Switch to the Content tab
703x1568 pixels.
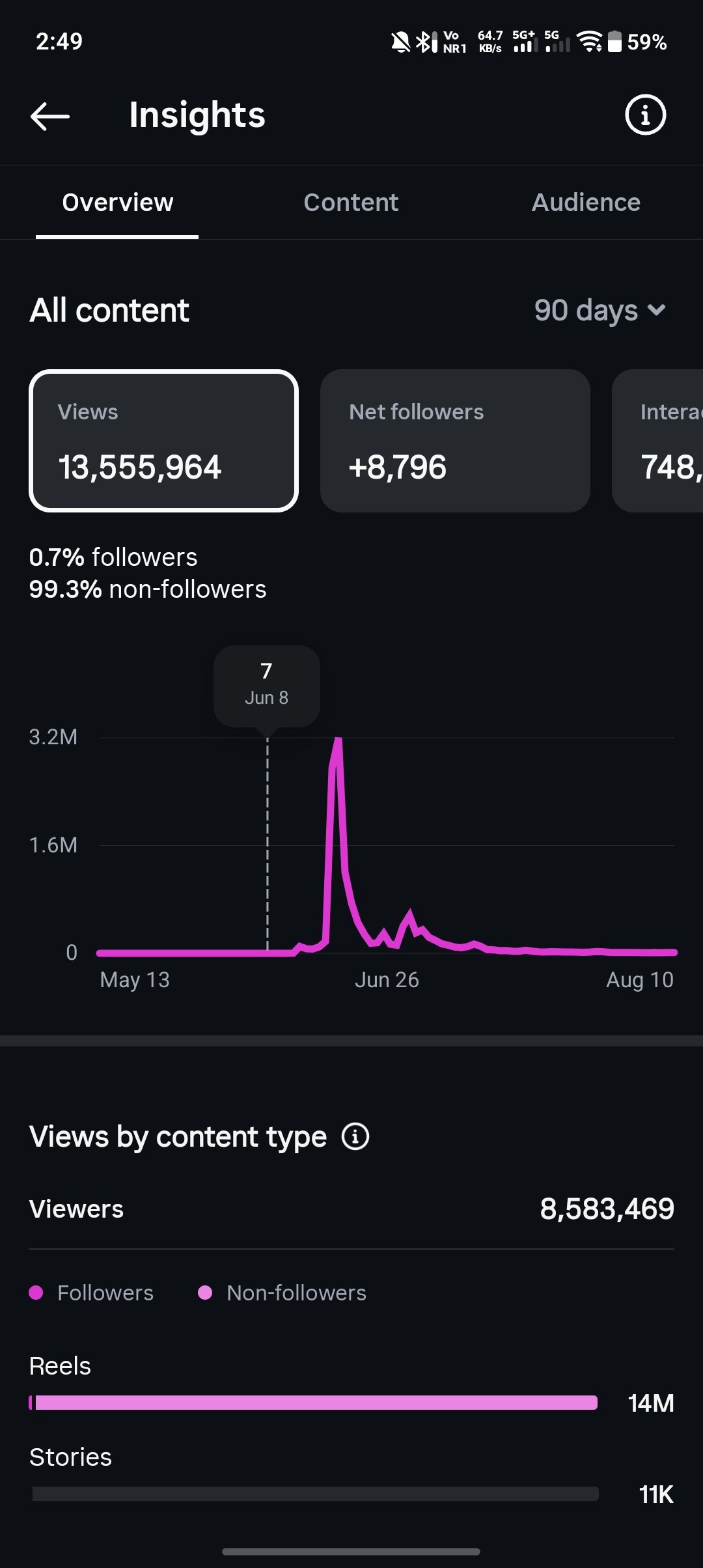[351, 203]
